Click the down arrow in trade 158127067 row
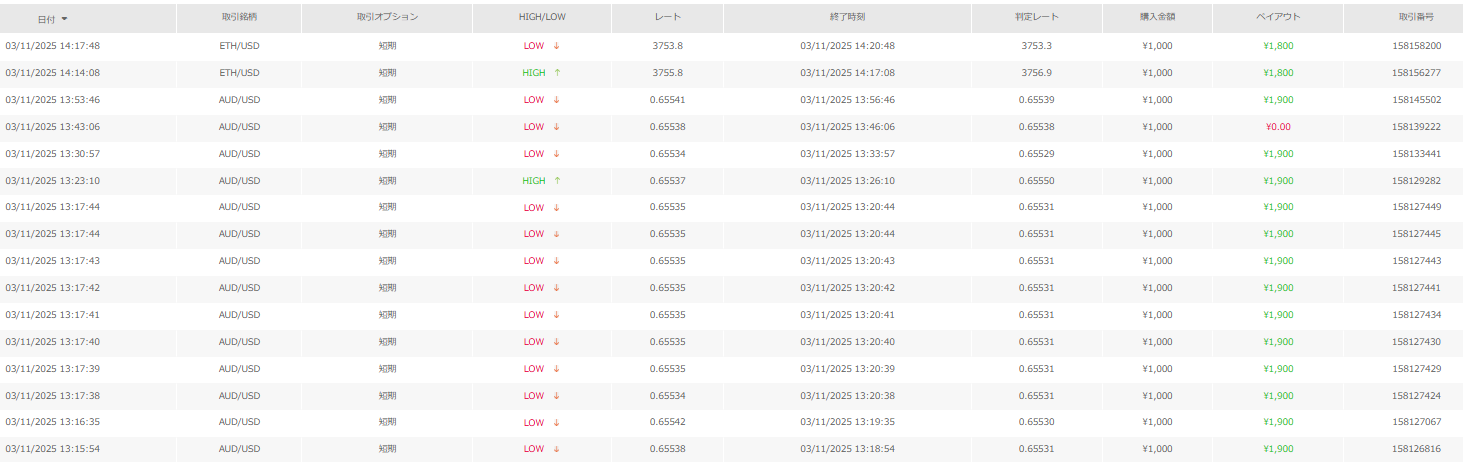Image resolution: width=1463 pixels, height=462 pixels. click(556, 422)
